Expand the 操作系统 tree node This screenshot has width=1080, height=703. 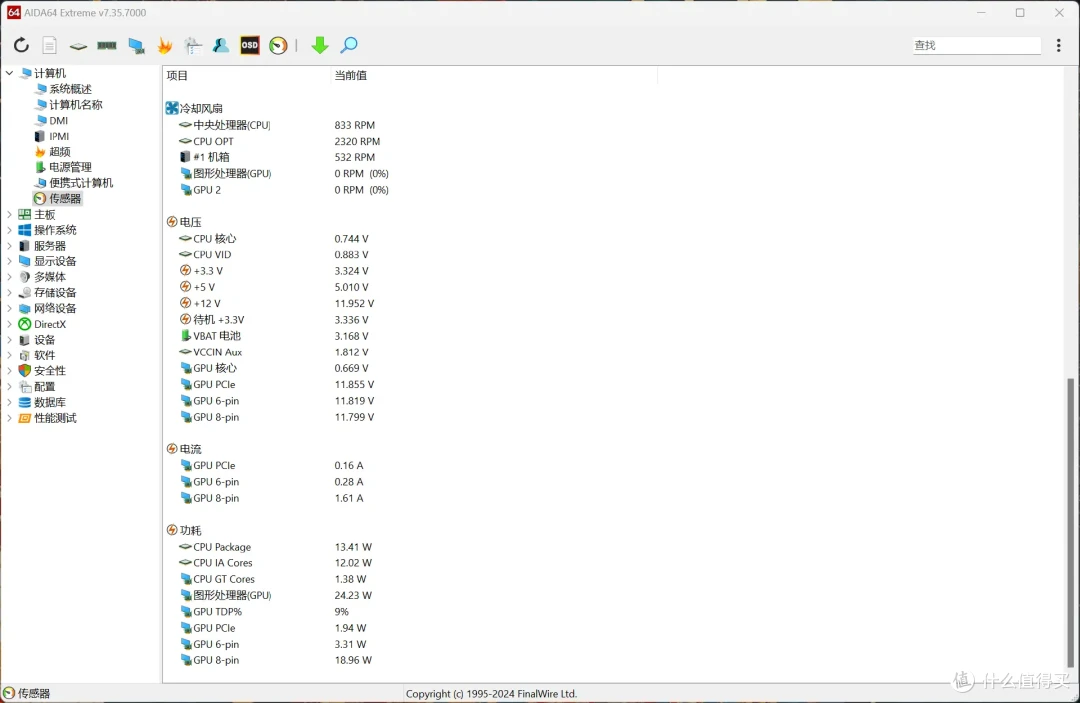(x=9, y=230)
